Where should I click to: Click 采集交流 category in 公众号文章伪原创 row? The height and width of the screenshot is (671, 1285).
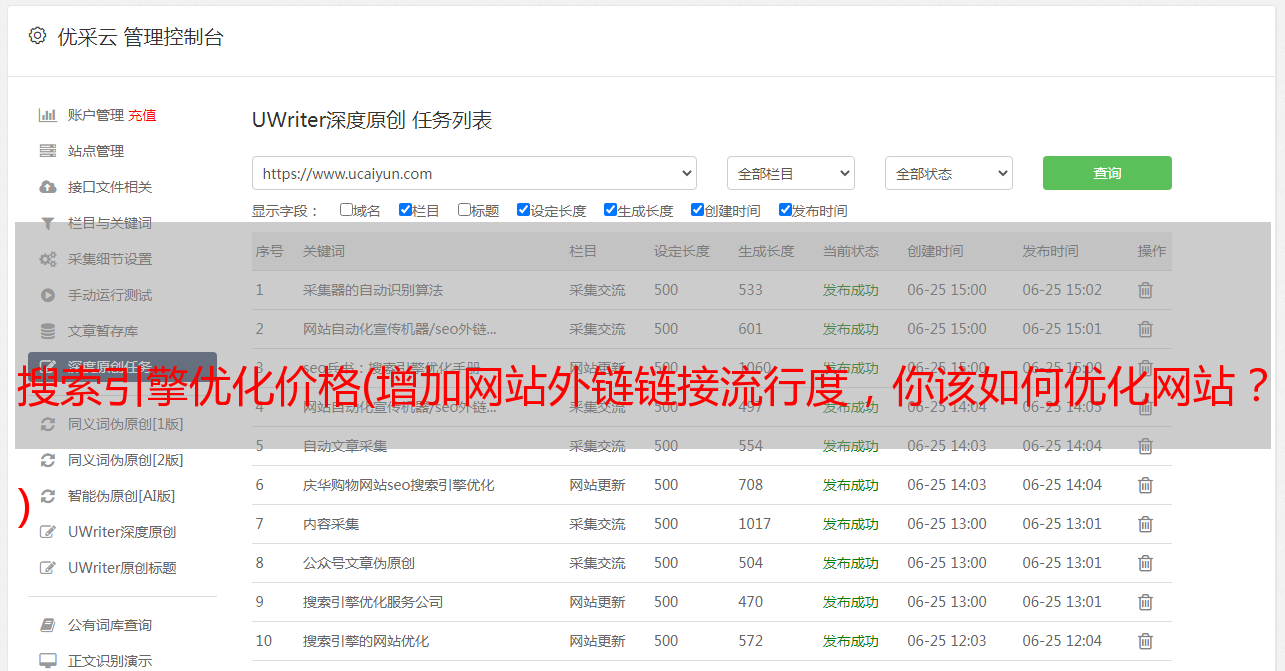pos(597,563)
